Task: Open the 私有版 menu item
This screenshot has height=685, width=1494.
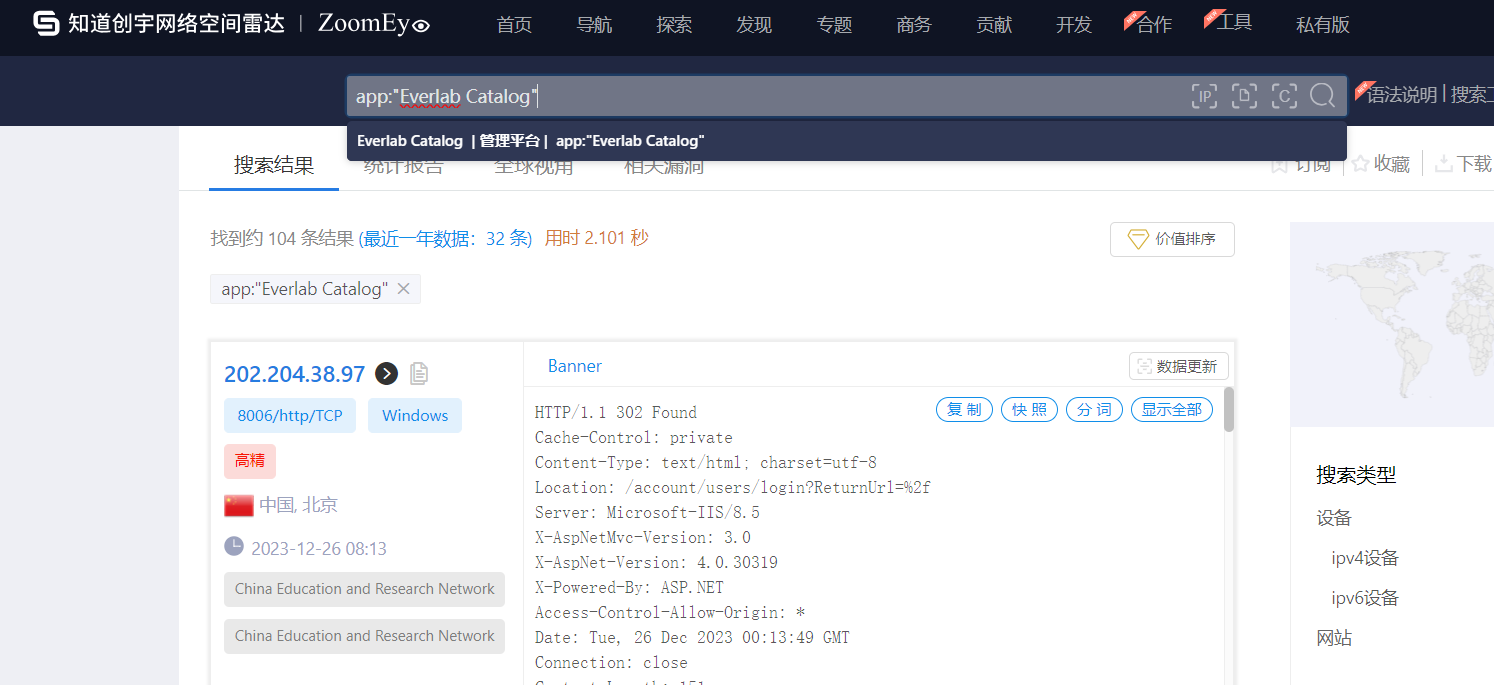Action: click(1323, 25)
